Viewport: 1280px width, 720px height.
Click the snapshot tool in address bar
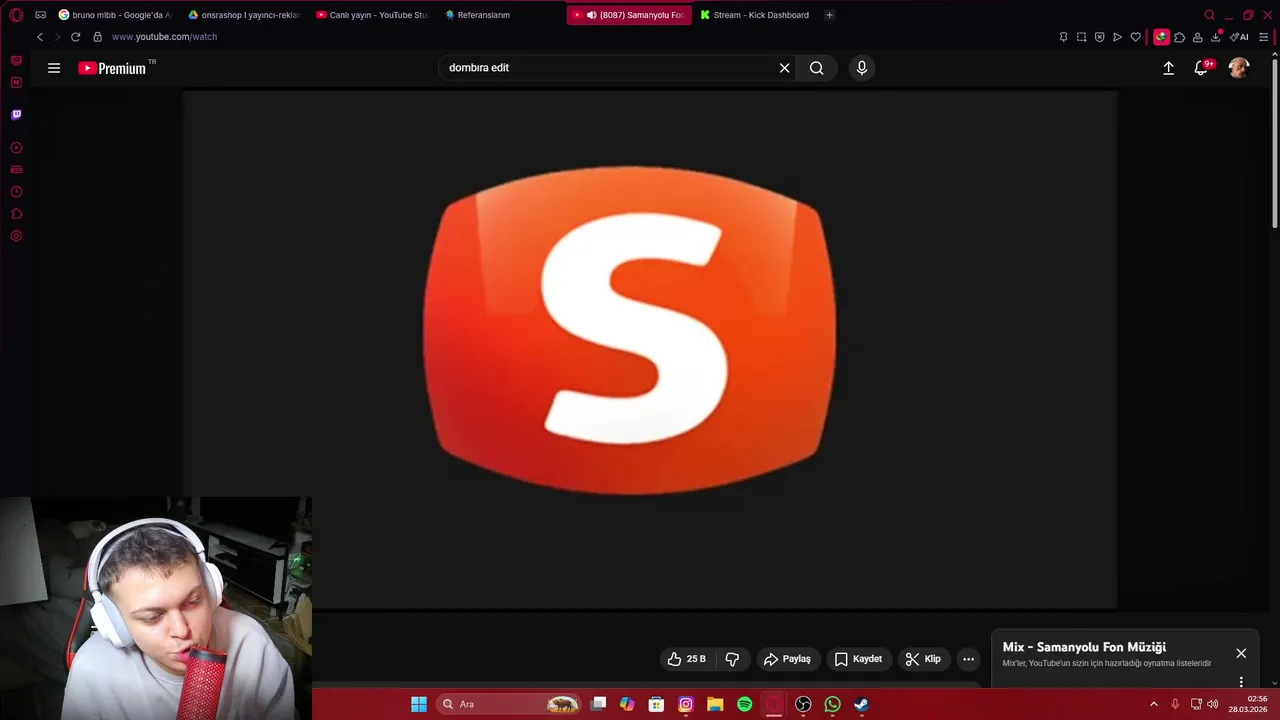(x=1081, y=37)
